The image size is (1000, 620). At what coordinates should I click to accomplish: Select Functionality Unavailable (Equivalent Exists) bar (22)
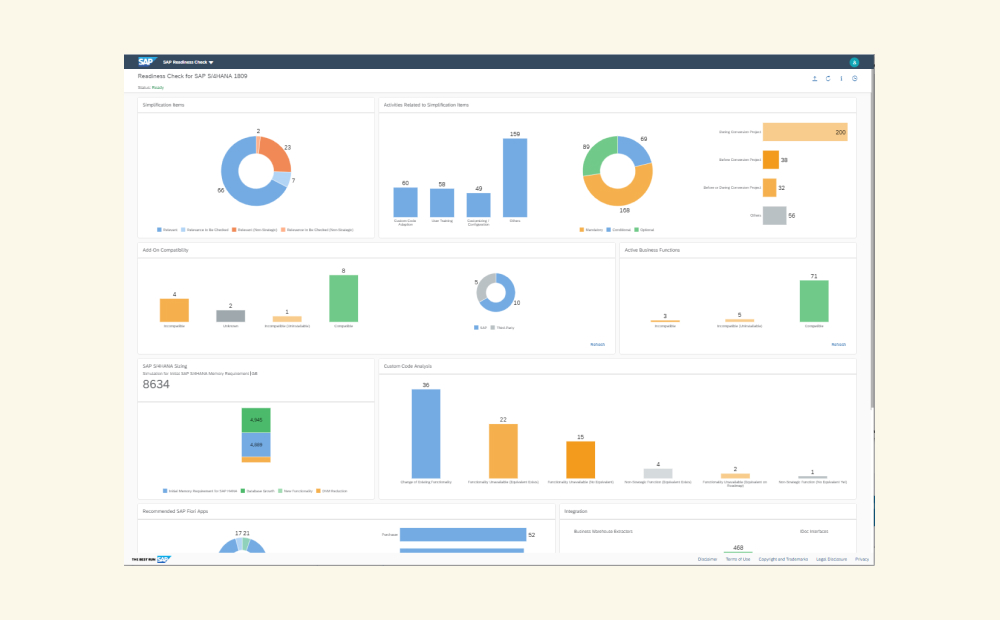(x=503, y=451)
